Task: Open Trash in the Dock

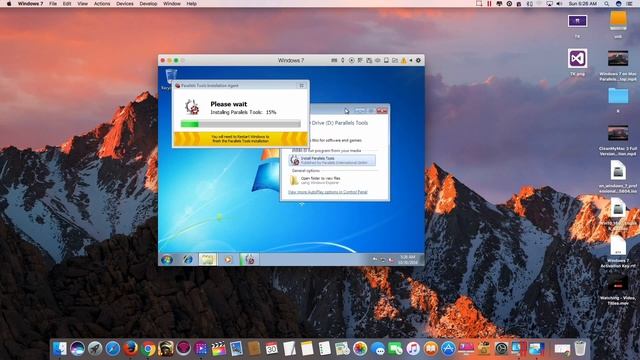Action: pos(580,349)
